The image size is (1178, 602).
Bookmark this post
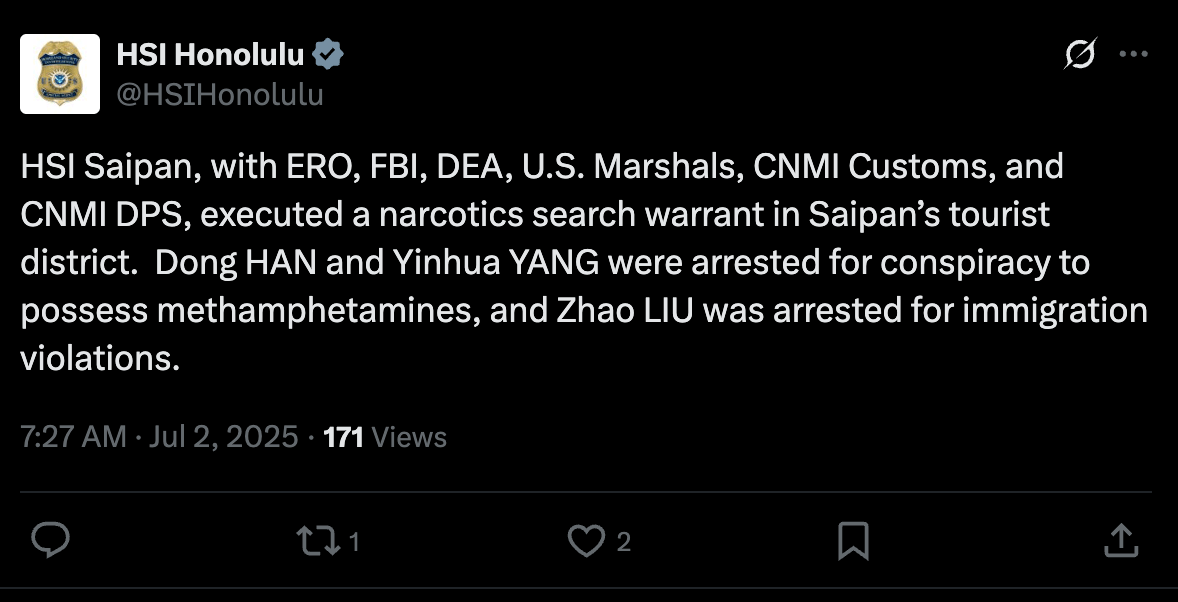coord(853,541)
